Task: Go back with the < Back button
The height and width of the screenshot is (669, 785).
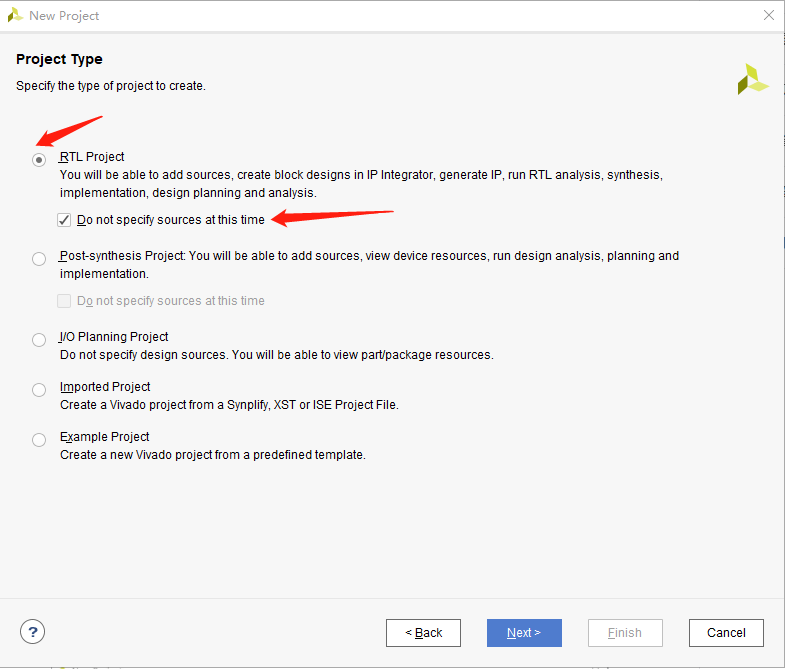Action: (423, 633)
